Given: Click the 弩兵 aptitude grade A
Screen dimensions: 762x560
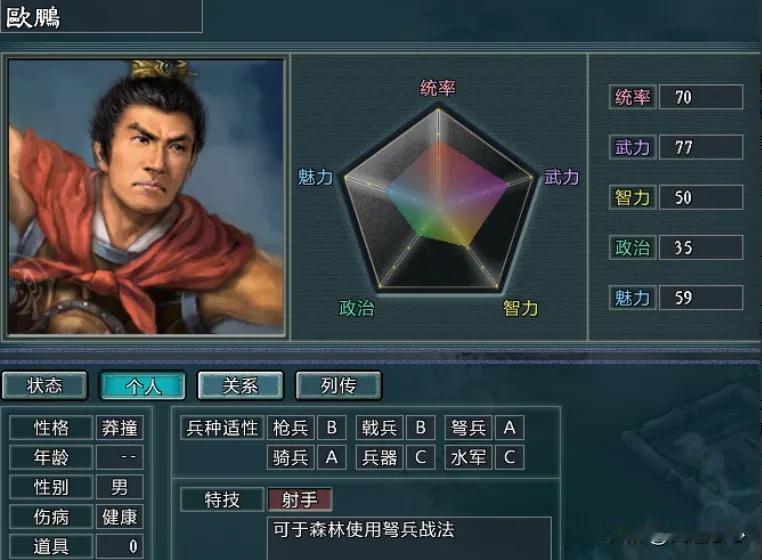Looking at the screenshot, I should tap(509, 428).
